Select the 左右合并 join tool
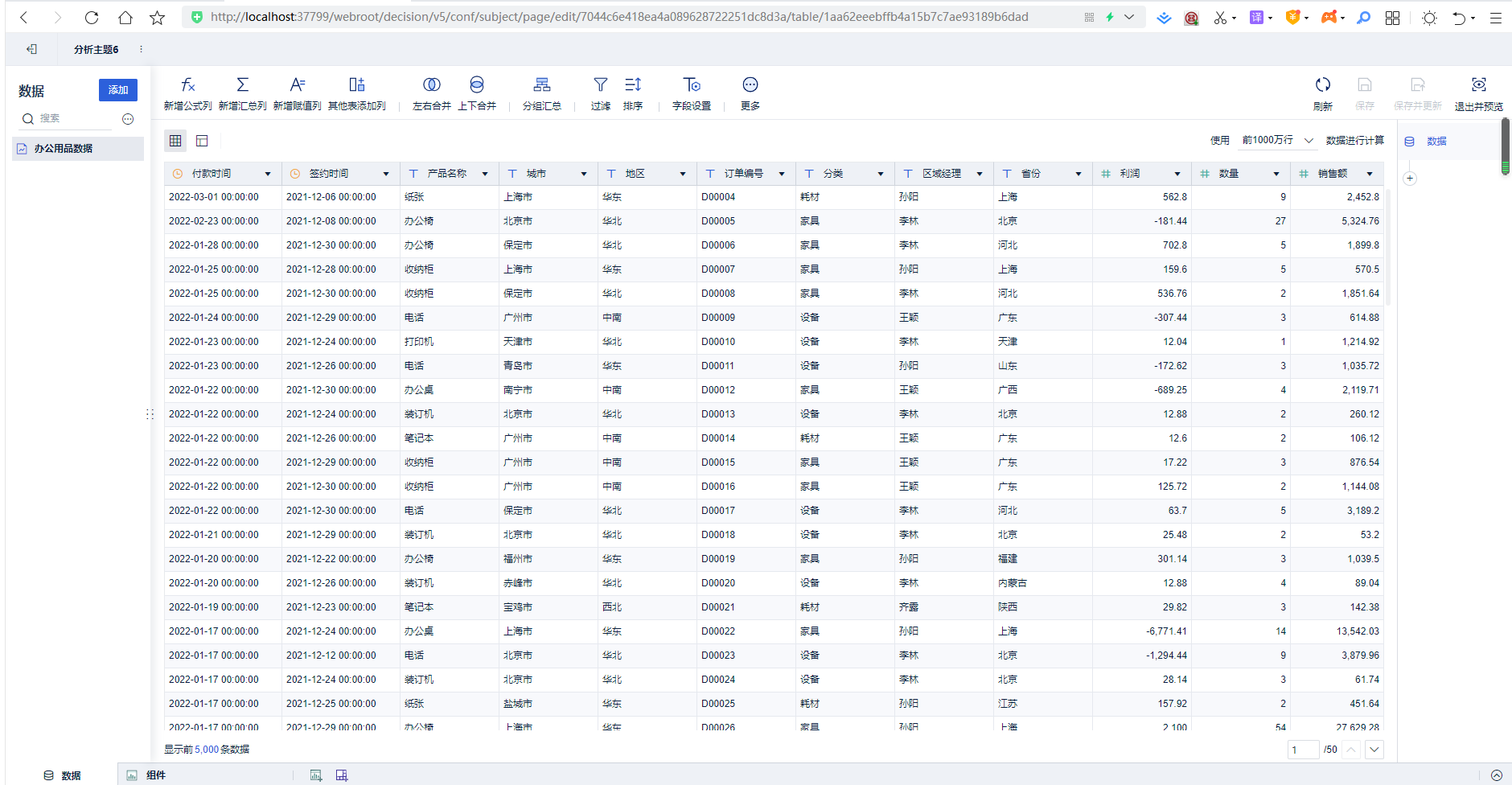The height and width of the screenshot is (785, 1512). pos(431,85)
